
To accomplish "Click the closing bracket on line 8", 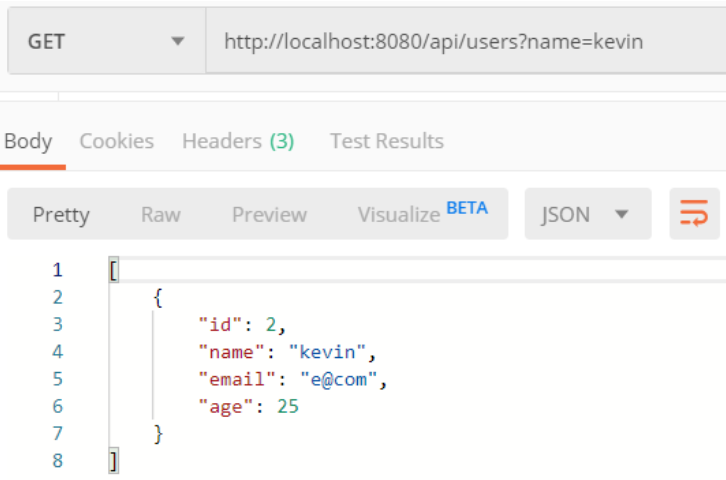I will pos(113,461).
